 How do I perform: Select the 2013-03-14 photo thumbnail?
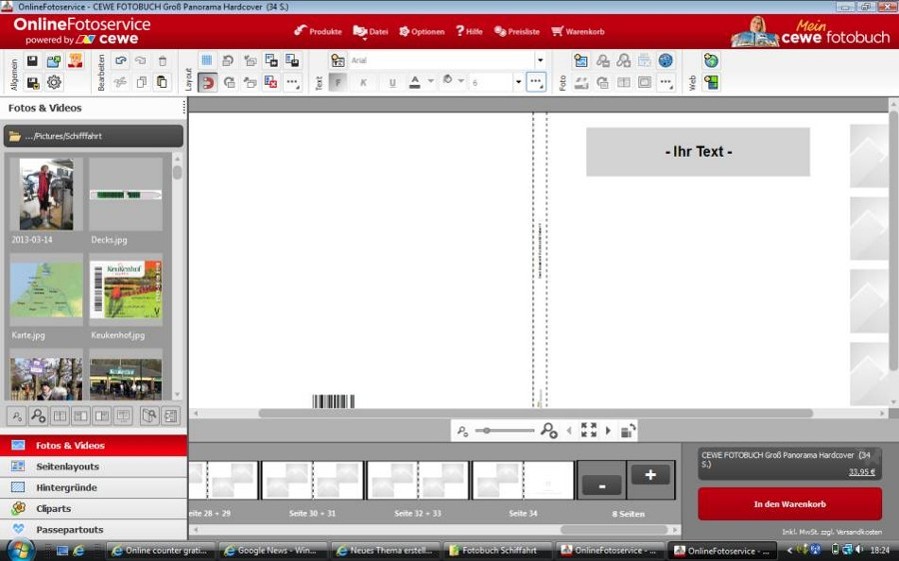(x=46, y=194)
